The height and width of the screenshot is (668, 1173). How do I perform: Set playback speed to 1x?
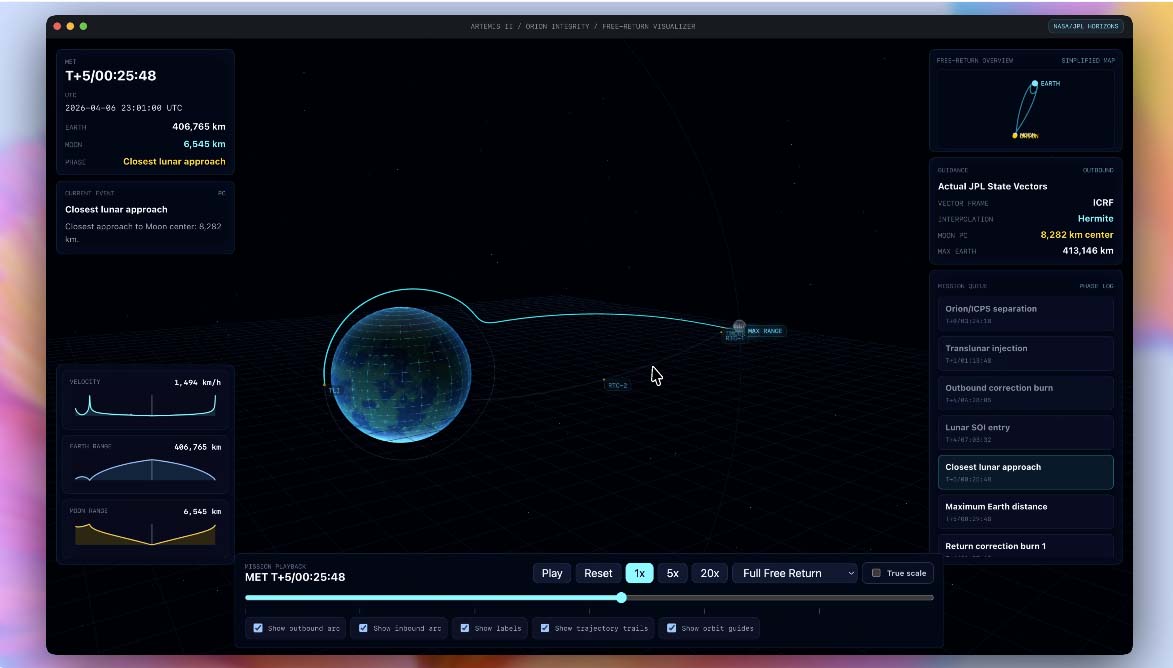pos(640,573)
